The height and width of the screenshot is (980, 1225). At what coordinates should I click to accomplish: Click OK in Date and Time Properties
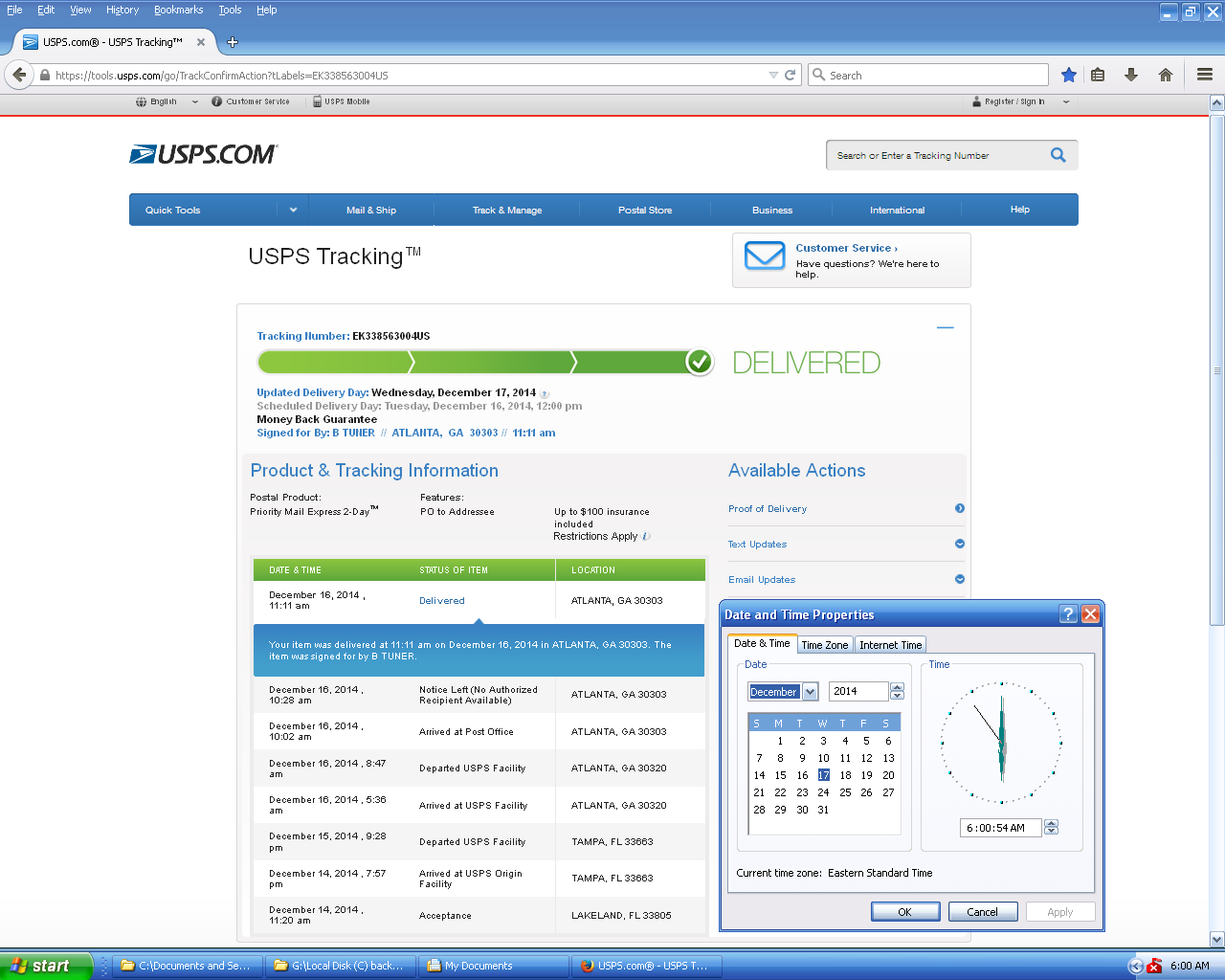pyautogui.click(x=905, y=912)
